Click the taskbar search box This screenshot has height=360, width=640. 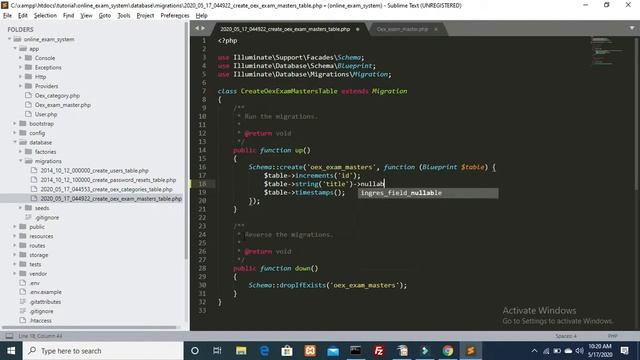coord(103,351)
